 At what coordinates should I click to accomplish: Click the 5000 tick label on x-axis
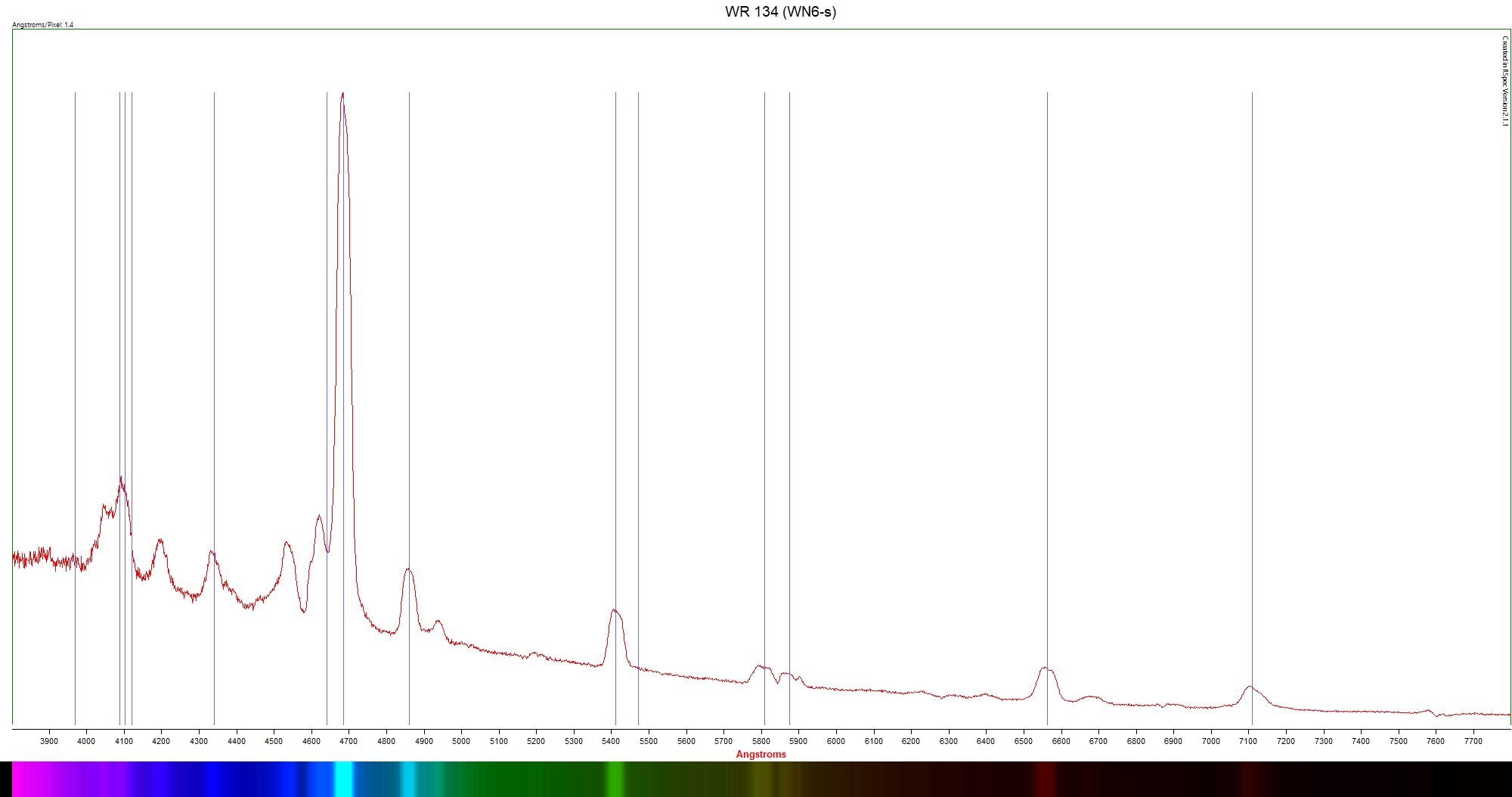point(461,741)
